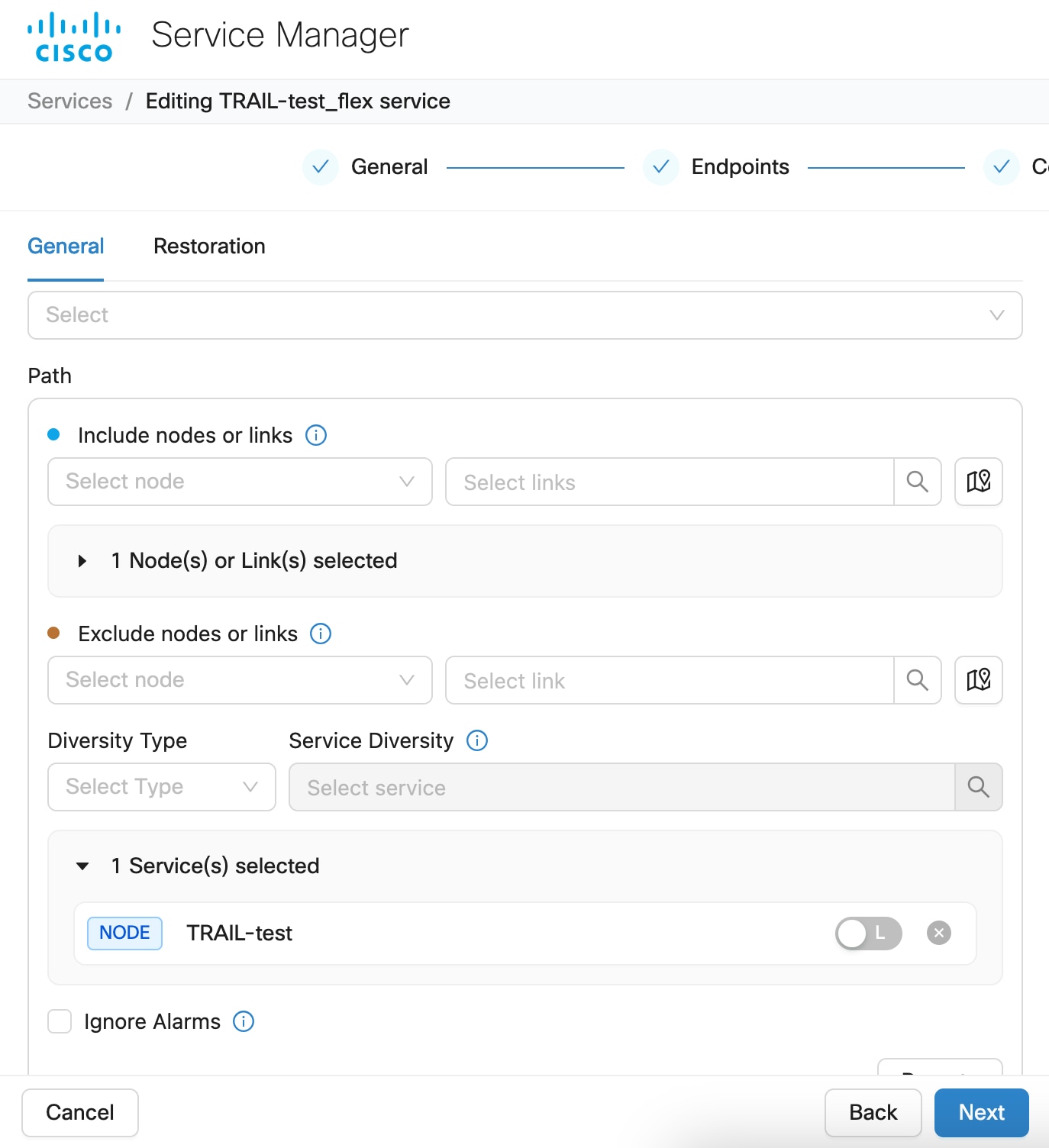Click into Select link exclude field

point(670,680)
